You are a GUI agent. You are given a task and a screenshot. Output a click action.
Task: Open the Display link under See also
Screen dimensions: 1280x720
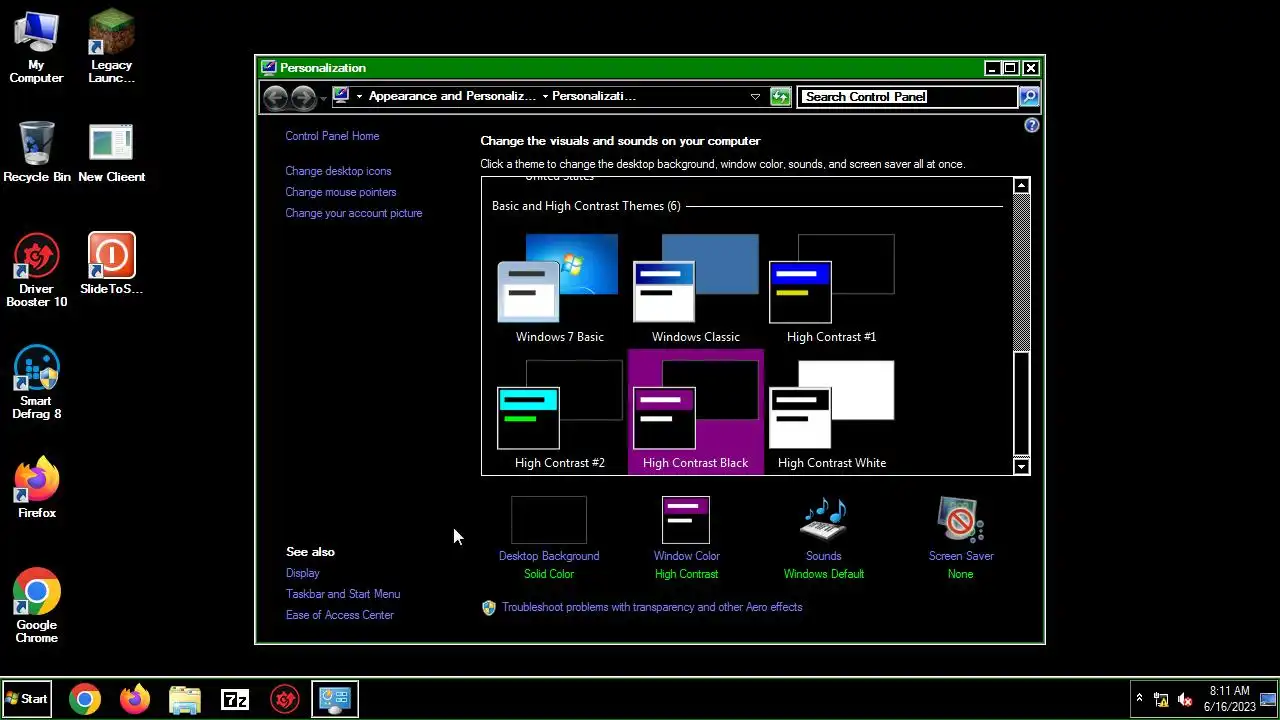click(x=302, y=573)
